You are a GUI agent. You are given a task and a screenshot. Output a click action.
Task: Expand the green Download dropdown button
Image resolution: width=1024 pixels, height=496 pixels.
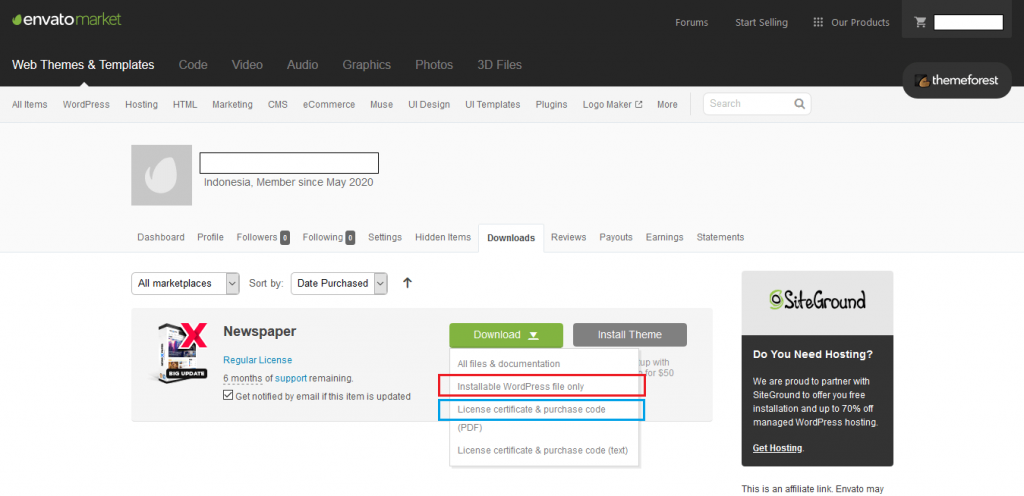[506, 335]
